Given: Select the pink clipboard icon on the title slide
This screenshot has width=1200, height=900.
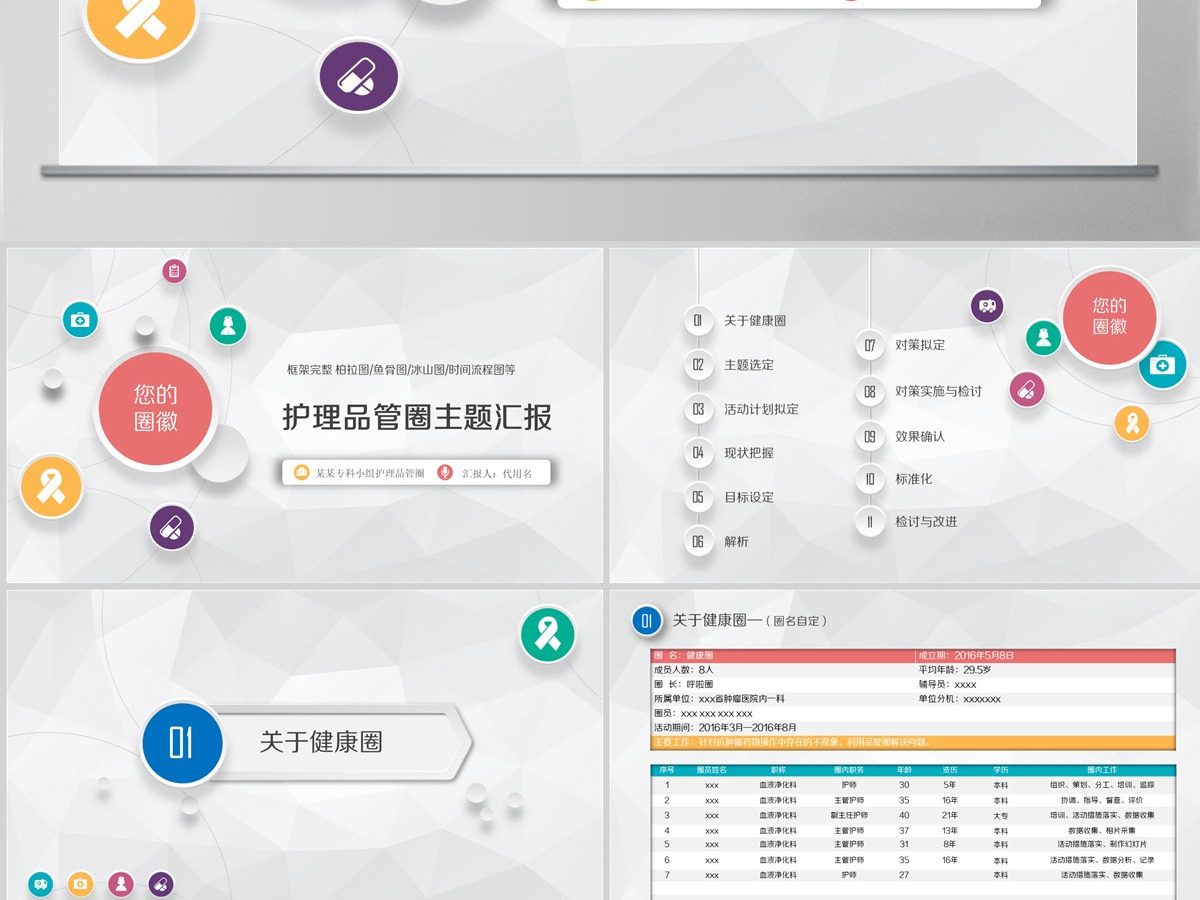Looking at the screenshot, I should pos(174,270).
